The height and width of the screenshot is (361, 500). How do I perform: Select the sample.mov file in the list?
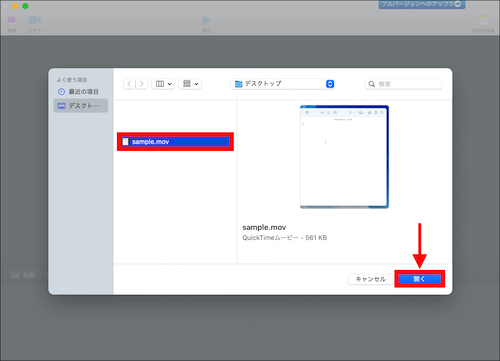pos(175,142)
